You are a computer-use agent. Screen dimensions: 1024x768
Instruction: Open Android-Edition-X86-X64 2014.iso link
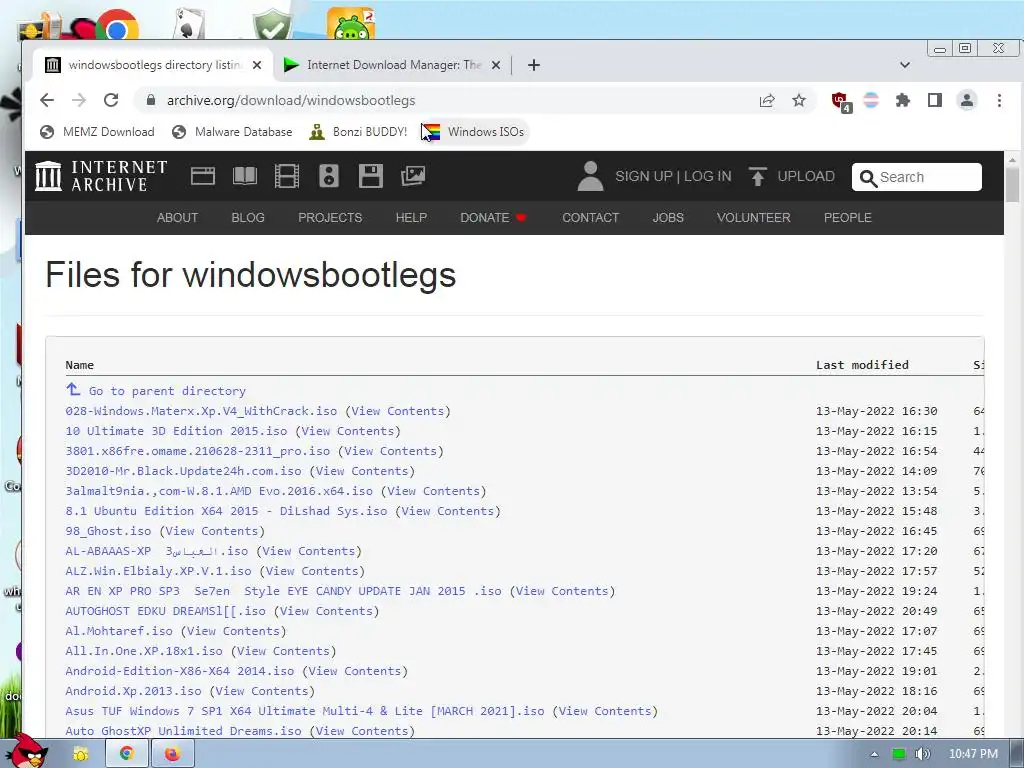pos(180,671)
